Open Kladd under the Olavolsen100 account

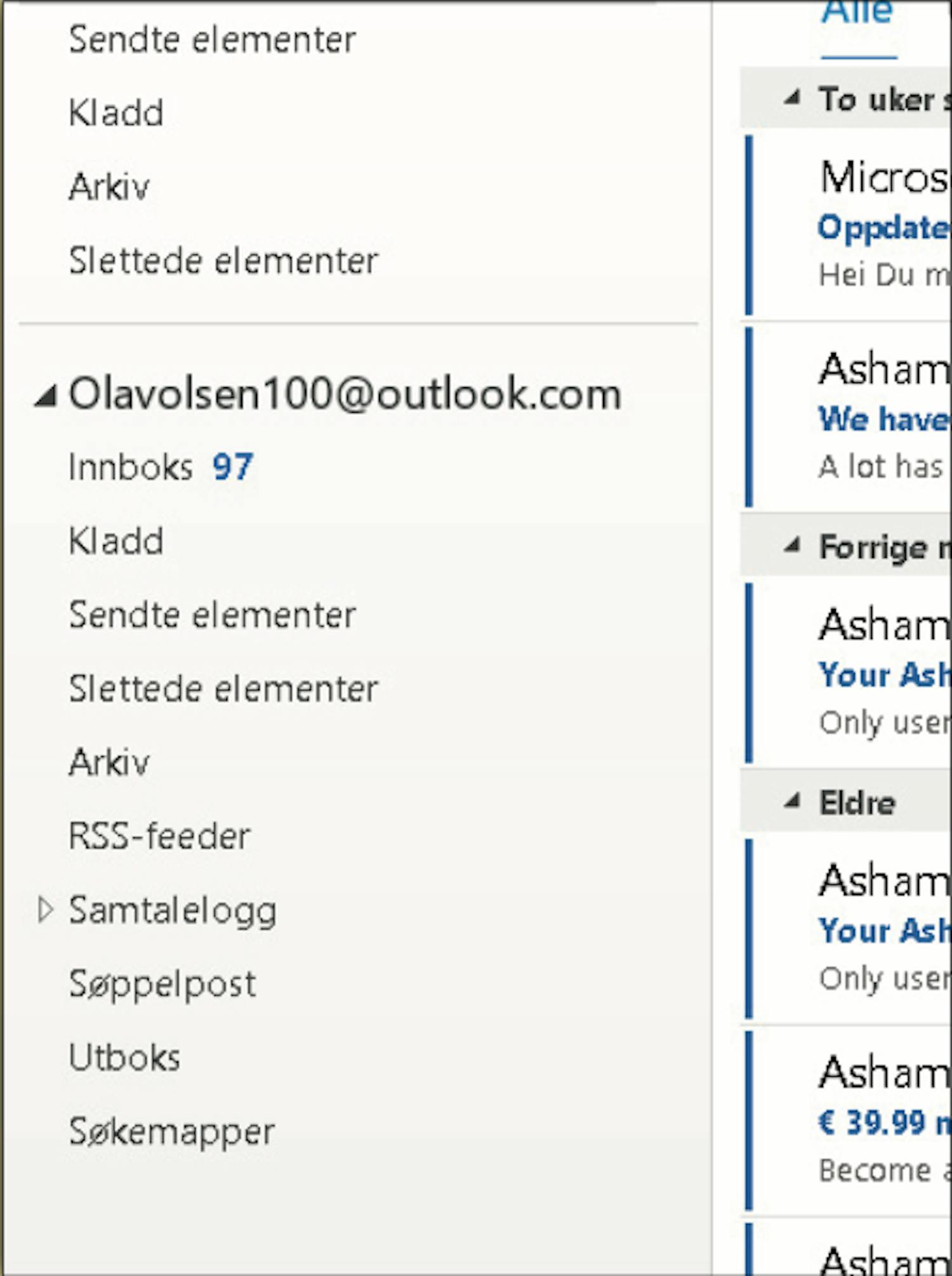(116, 541)
